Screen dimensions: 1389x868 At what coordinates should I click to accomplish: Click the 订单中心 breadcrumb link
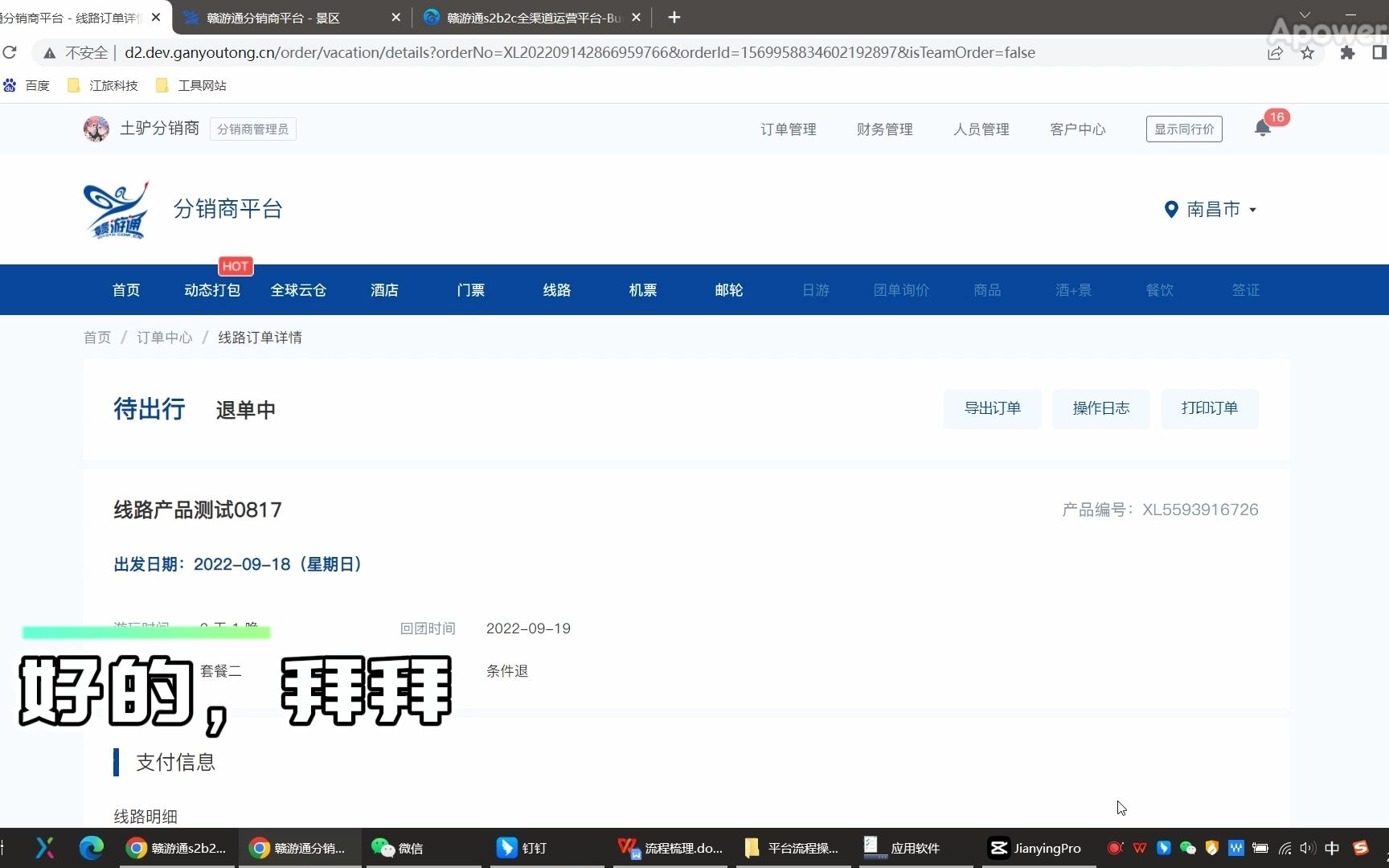(165, 338)
